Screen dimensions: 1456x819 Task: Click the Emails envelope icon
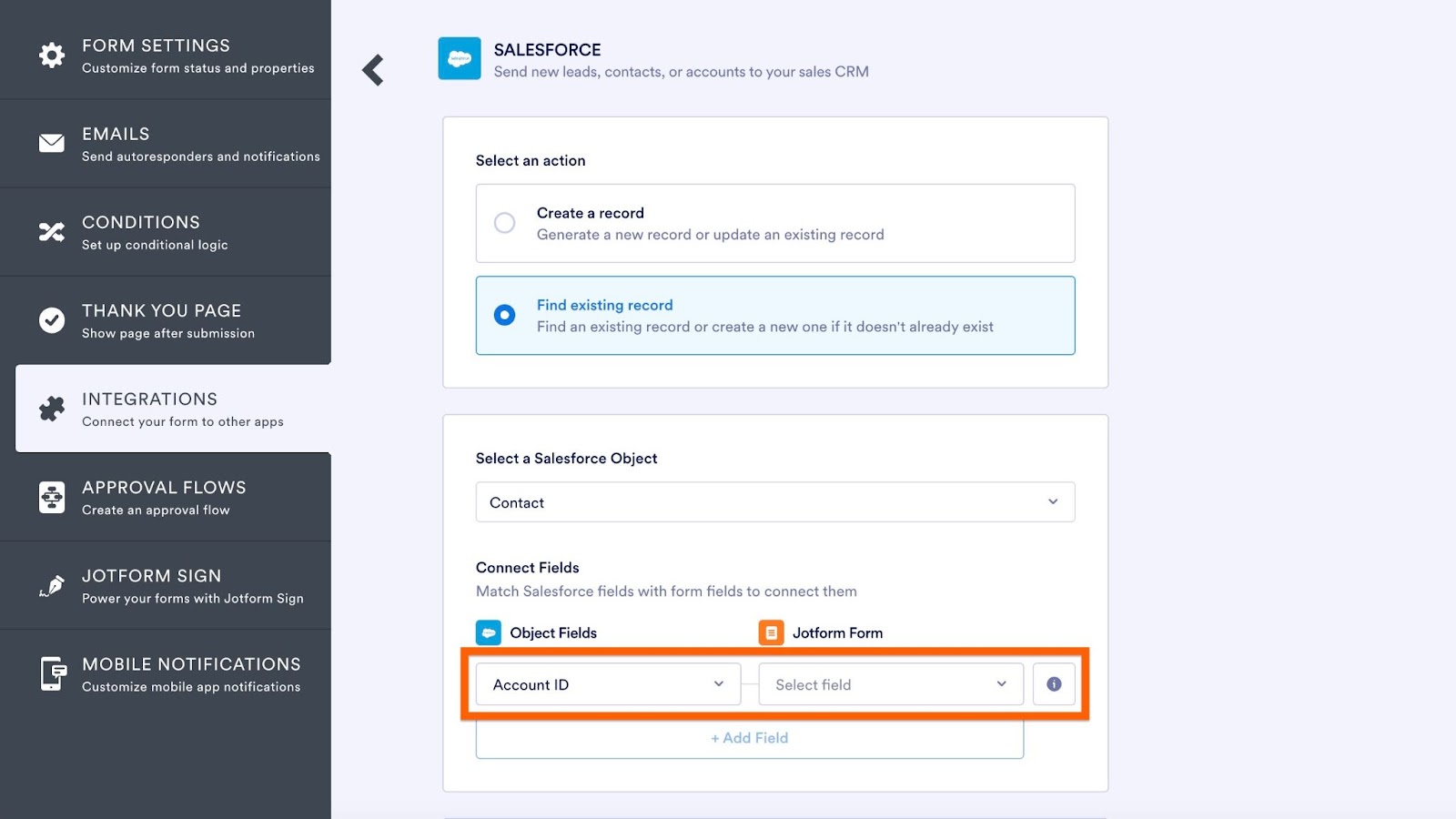[52, 143]
